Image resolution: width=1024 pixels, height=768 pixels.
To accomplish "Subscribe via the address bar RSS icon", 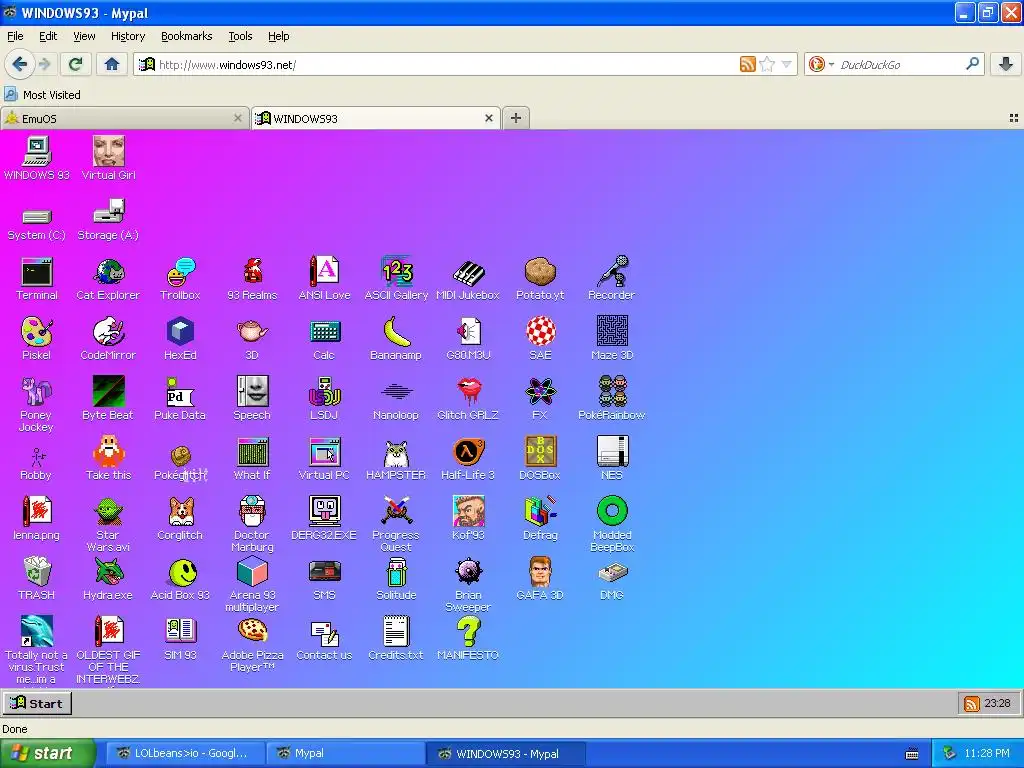I will 748,64.
